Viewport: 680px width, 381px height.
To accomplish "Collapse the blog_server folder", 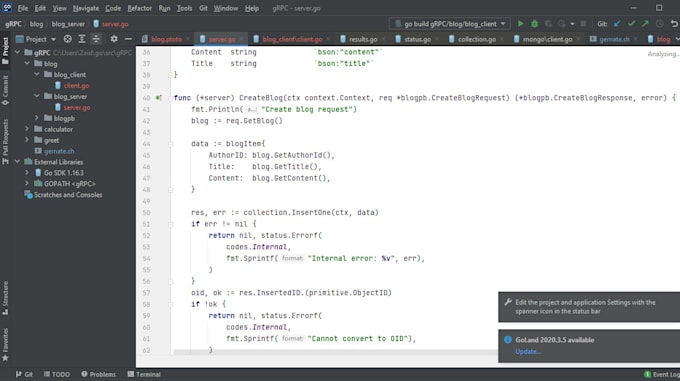I will click(37, 96).
